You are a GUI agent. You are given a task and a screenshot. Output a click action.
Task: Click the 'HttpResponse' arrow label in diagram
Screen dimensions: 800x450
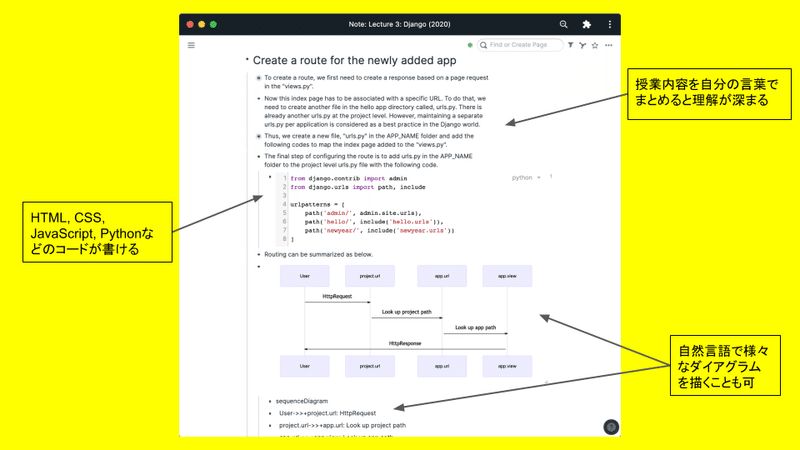point(405,343)
